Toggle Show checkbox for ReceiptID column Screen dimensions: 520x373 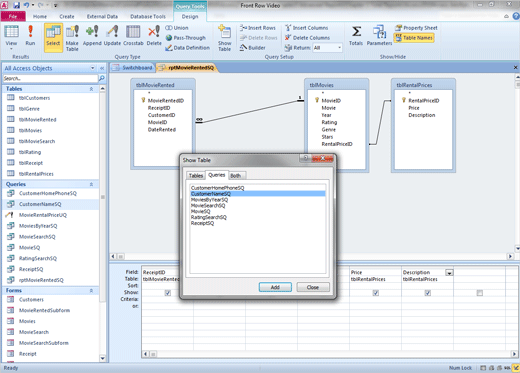168,293
